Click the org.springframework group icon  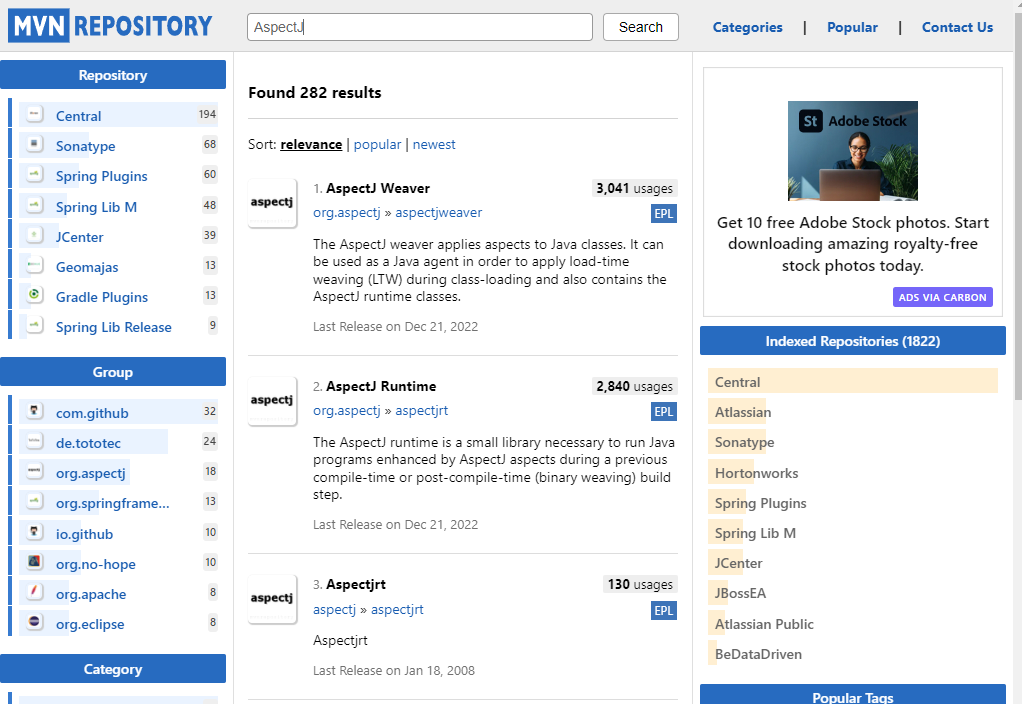[35, 501]
